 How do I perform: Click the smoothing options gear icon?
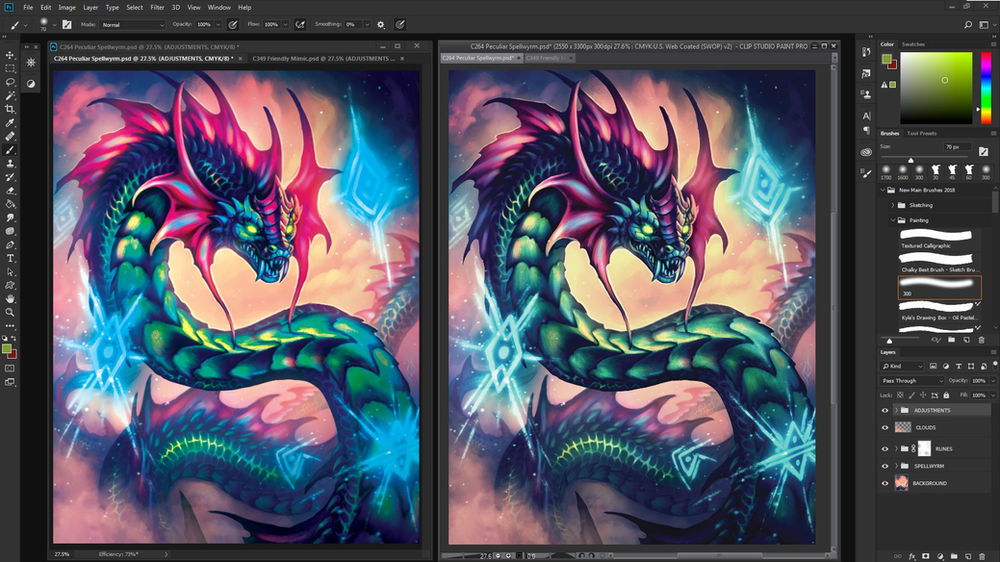[381, 24]
